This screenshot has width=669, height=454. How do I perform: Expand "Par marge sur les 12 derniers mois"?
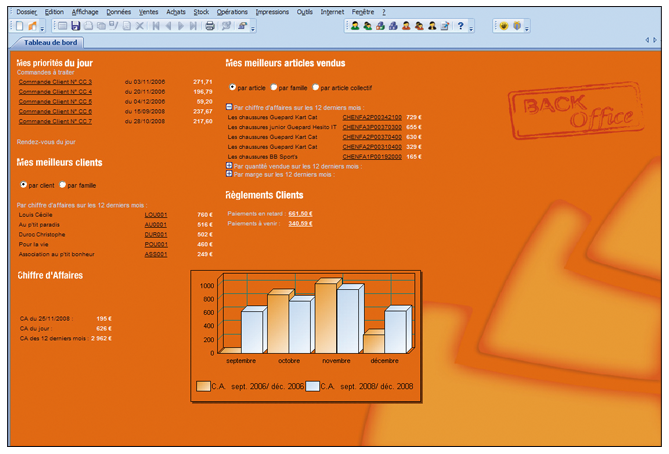click(x=229, y=174)
